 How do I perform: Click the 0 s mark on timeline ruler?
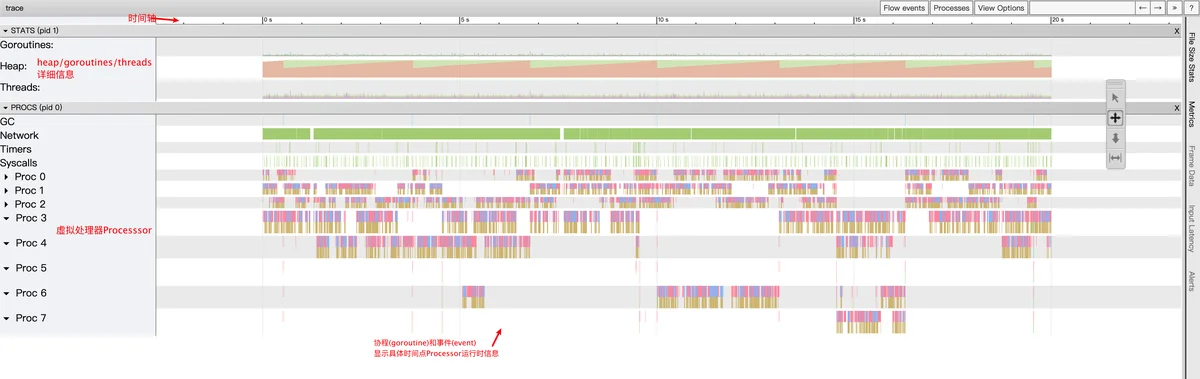click(268, 20)
